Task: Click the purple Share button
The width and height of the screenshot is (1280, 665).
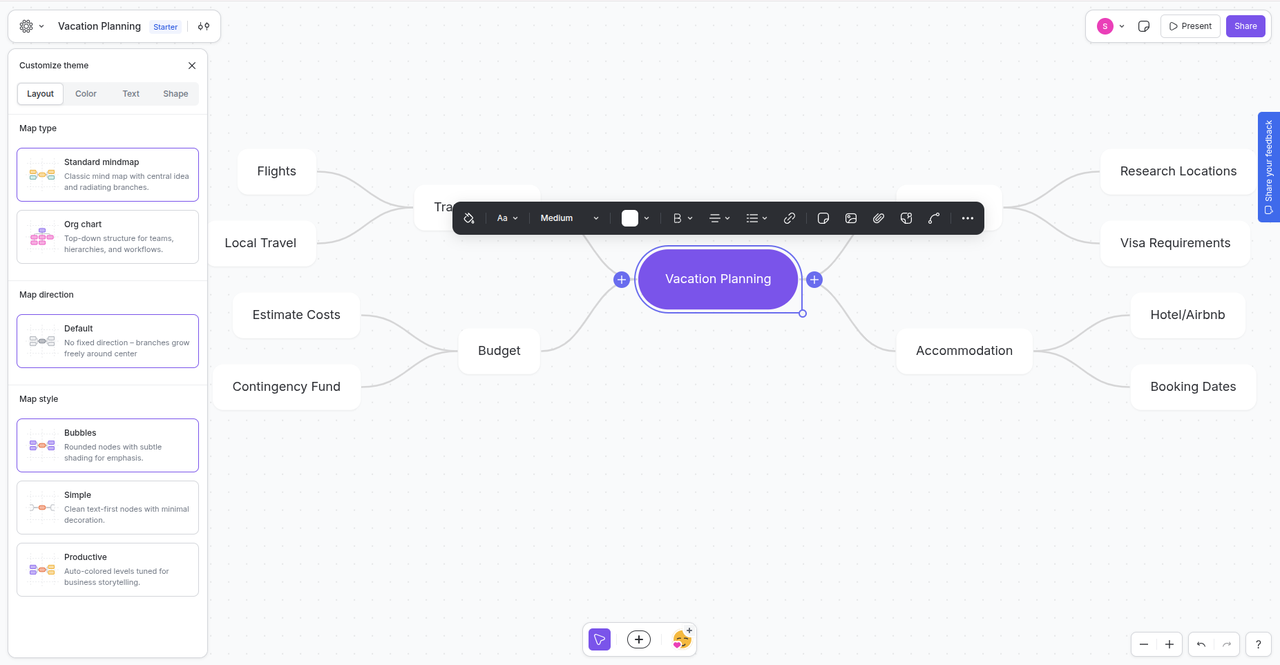Action: click(x=1246, y=26)
